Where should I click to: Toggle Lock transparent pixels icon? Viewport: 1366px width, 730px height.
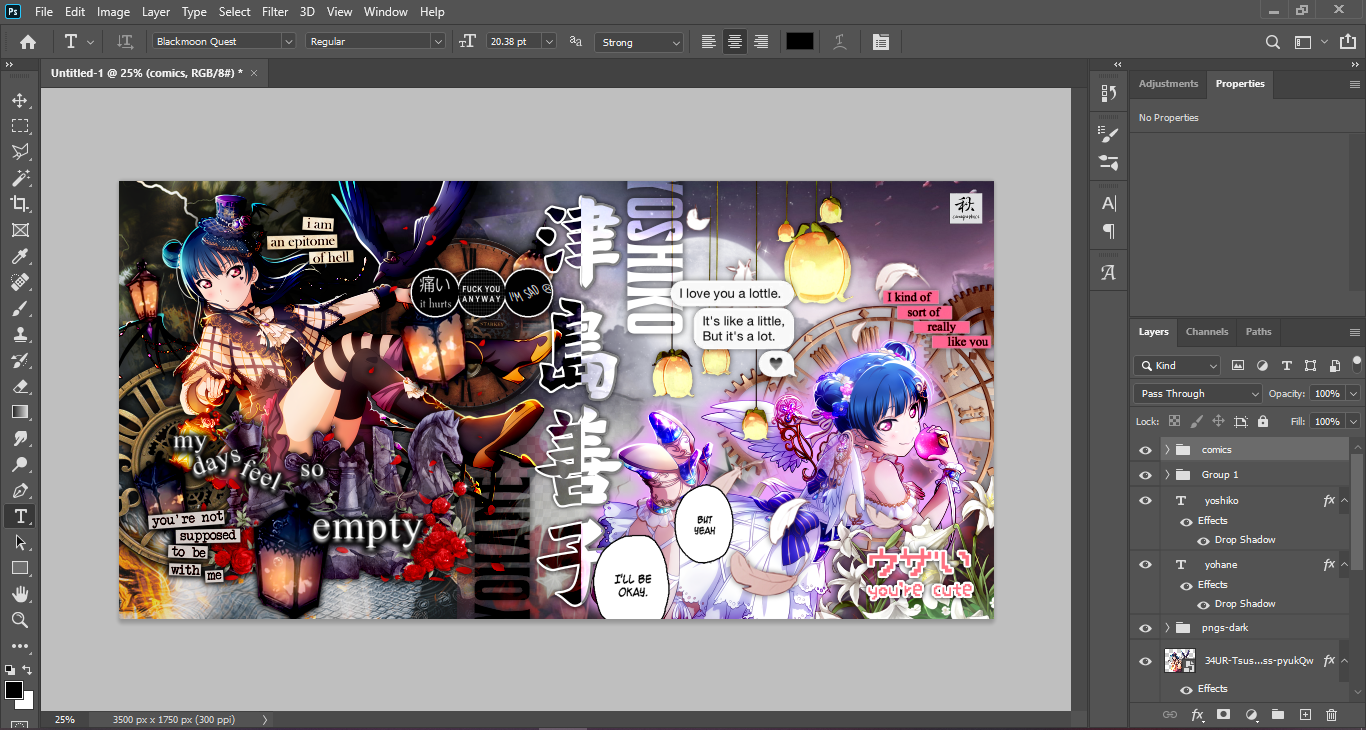[x=1174, y=422]
